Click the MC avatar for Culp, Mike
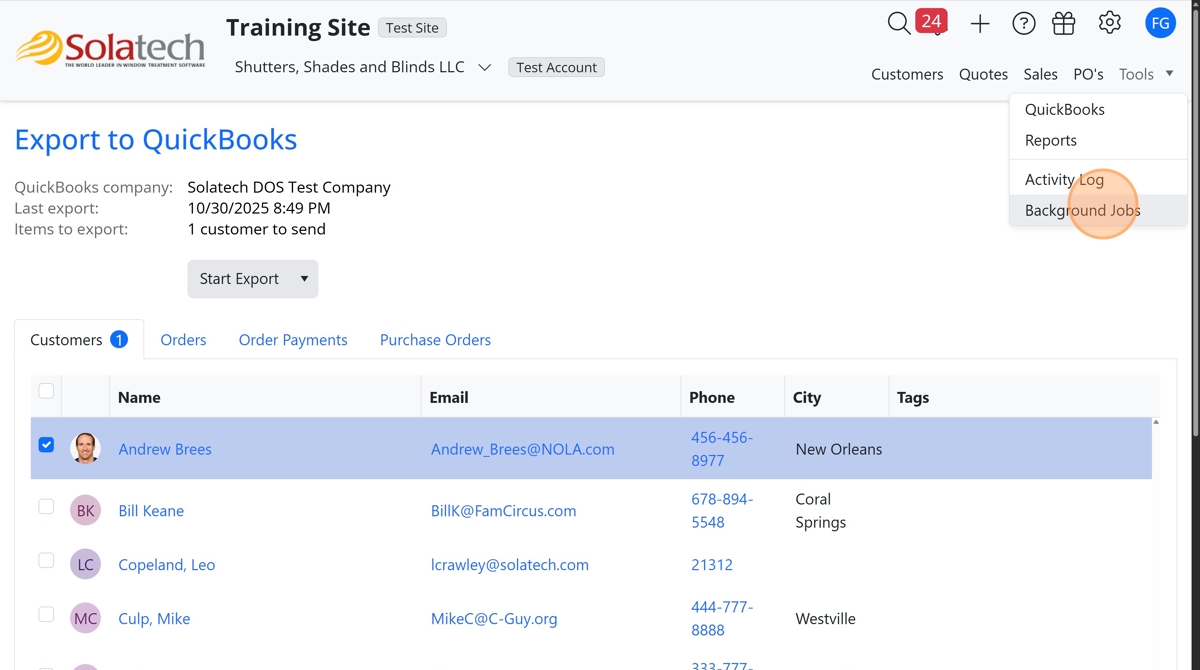Viewport: 1200px width, 670px height. pyautogui.click(x=86, y=618)
